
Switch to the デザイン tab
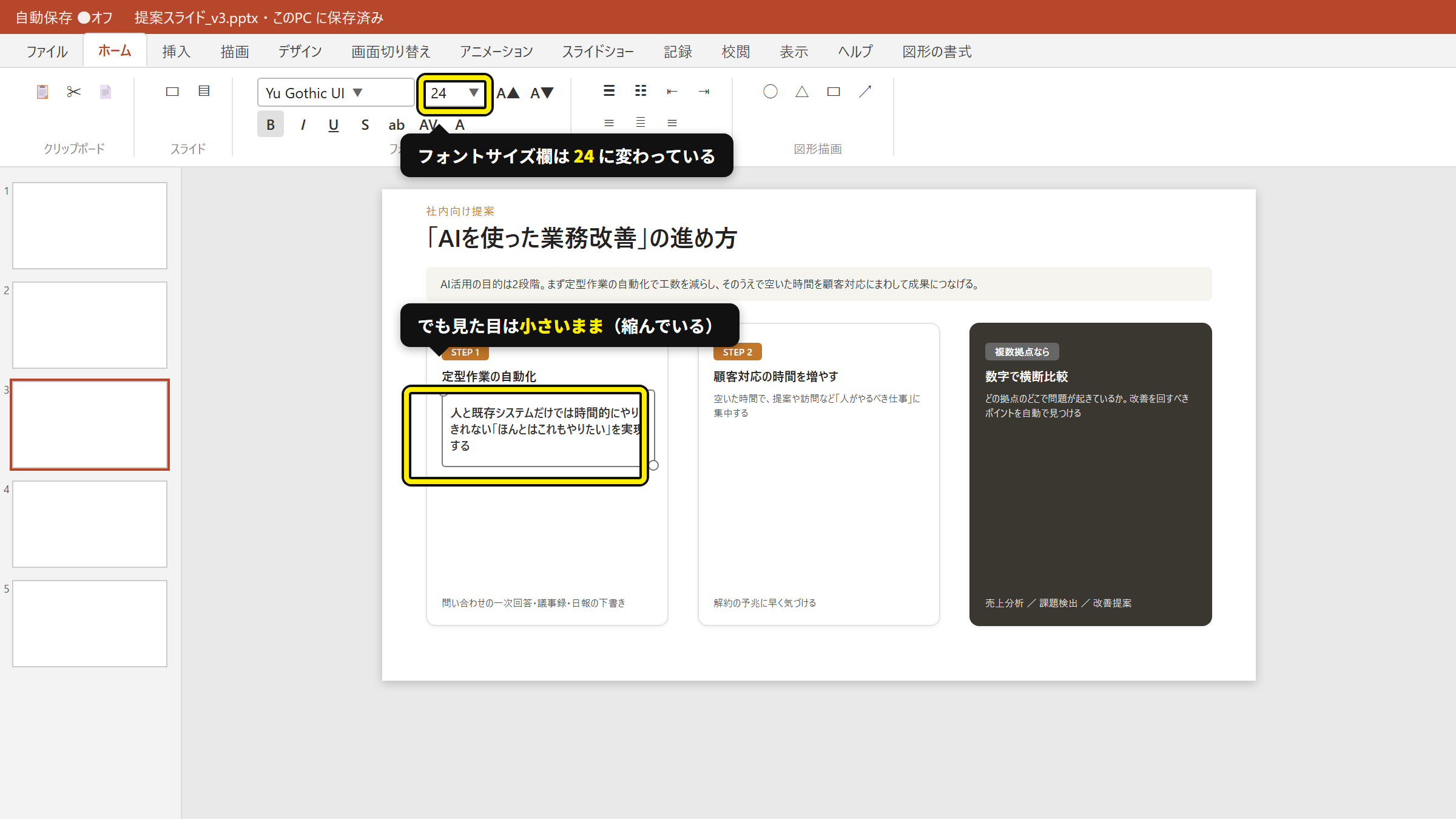click(300, 52)
